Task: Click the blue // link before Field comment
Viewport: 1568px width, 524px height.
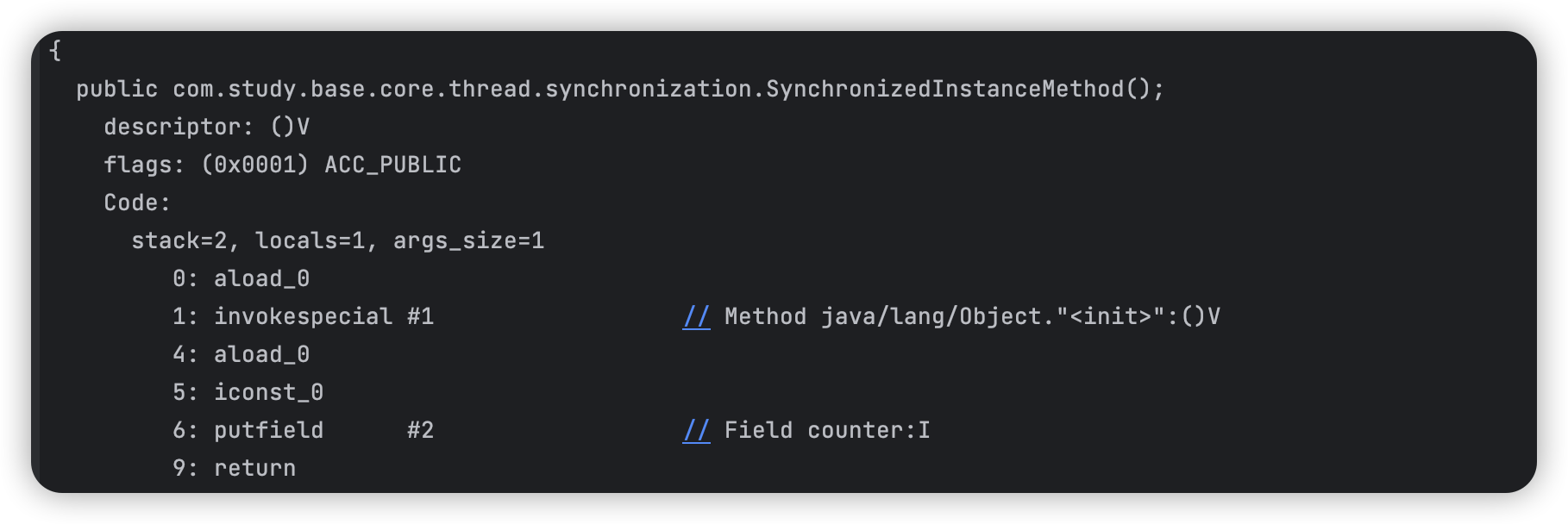Action: [x=696, y=430]
